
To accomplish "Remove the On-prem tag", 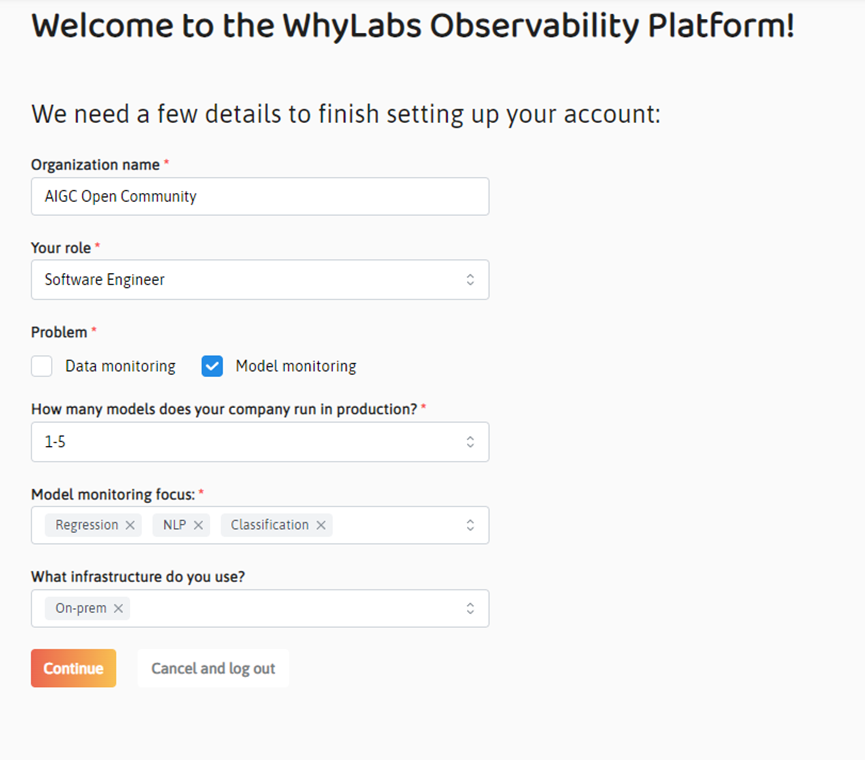I will coord(118,608).
